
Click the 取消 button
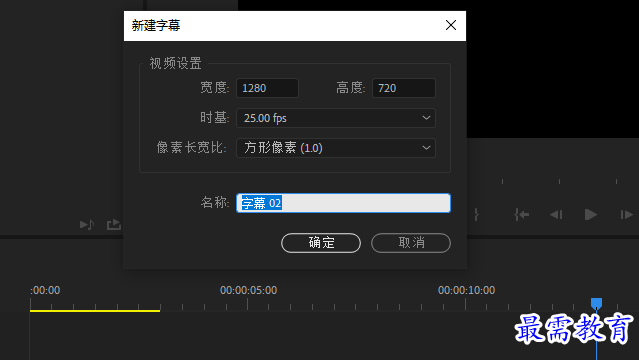[x=411, y=243]
